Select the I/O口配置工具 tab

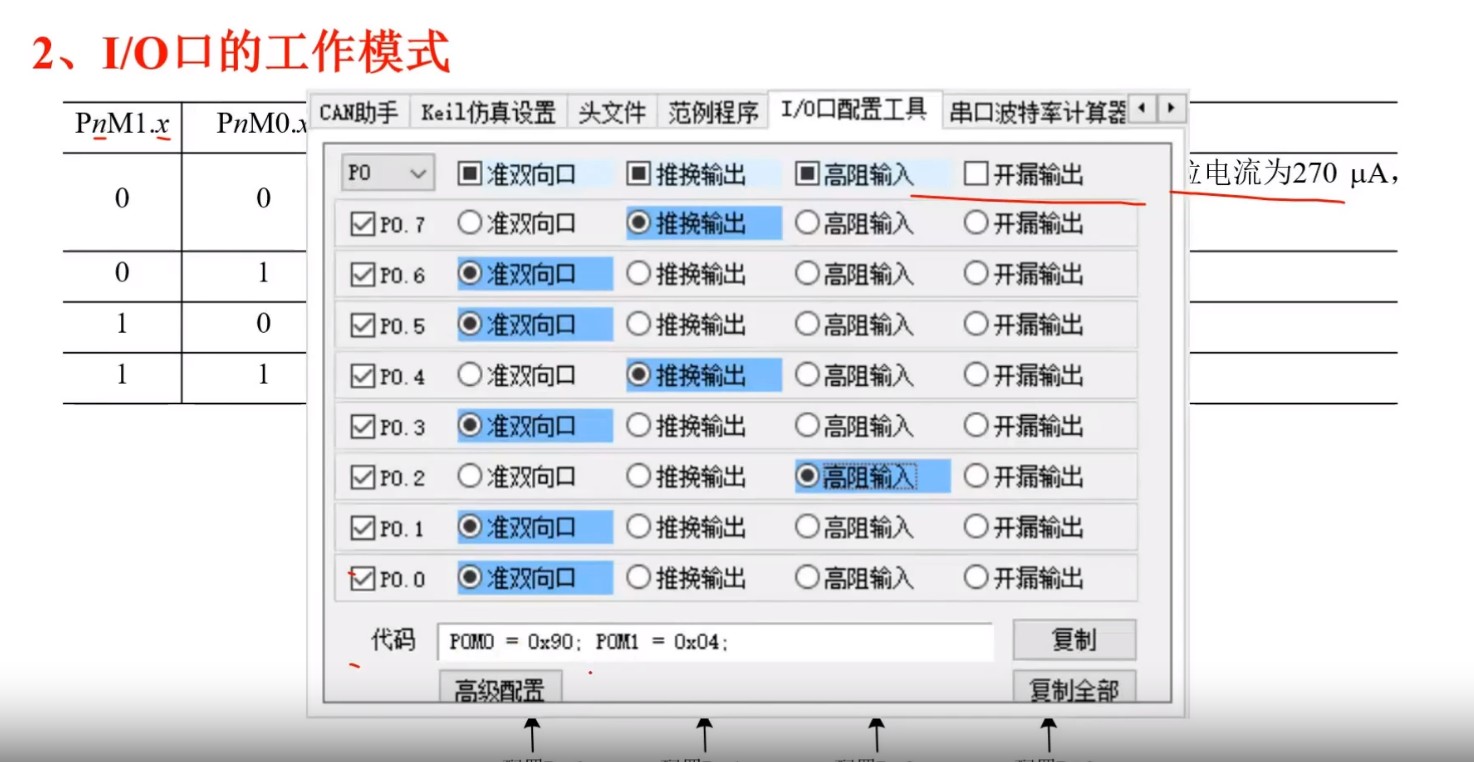pos(854,109)
